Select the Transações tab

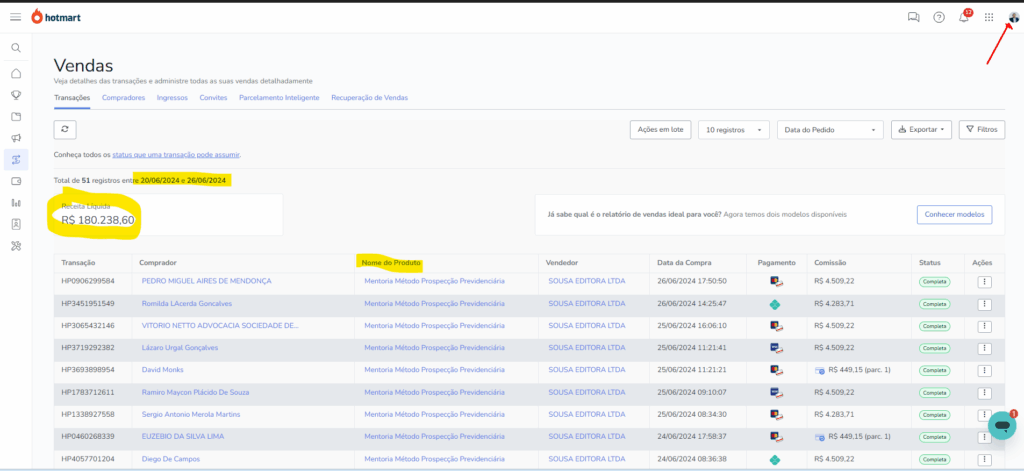coord(72,97)
